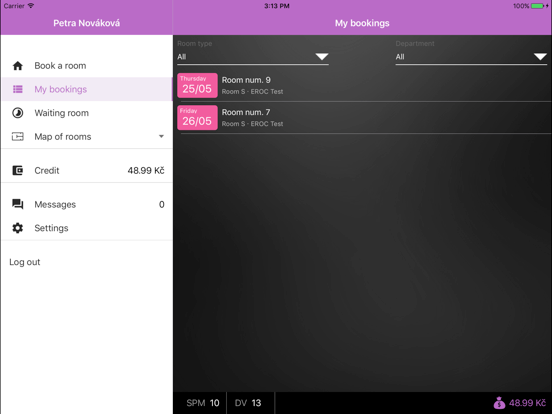Click the list icon beside My bookings
This screenshot has width=552, height=414.
[x=18, y=89]
